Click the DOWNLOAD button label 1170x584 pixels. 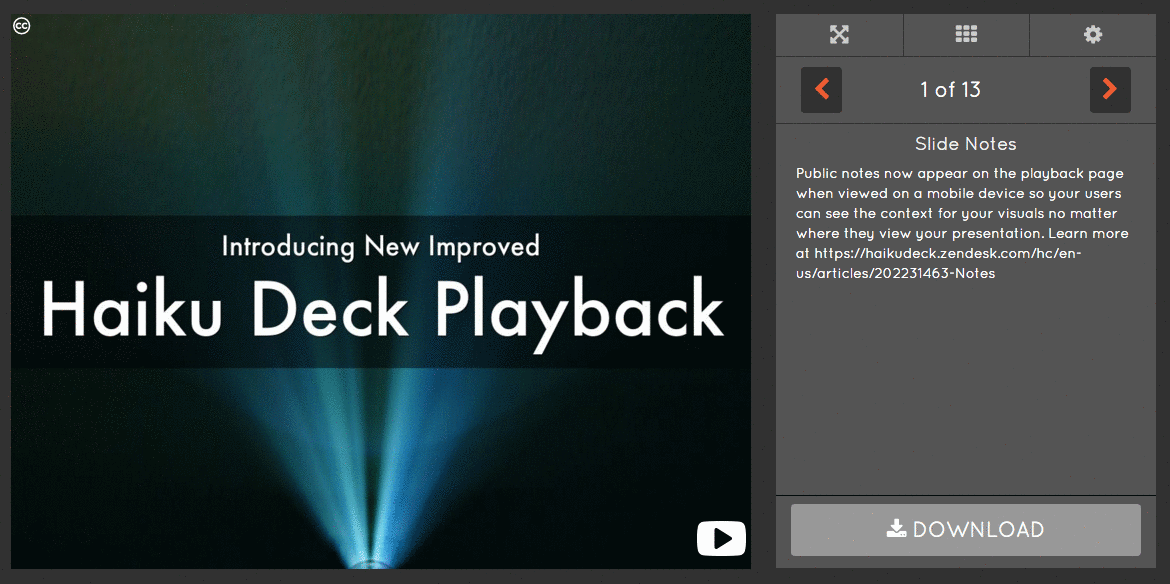978,530
